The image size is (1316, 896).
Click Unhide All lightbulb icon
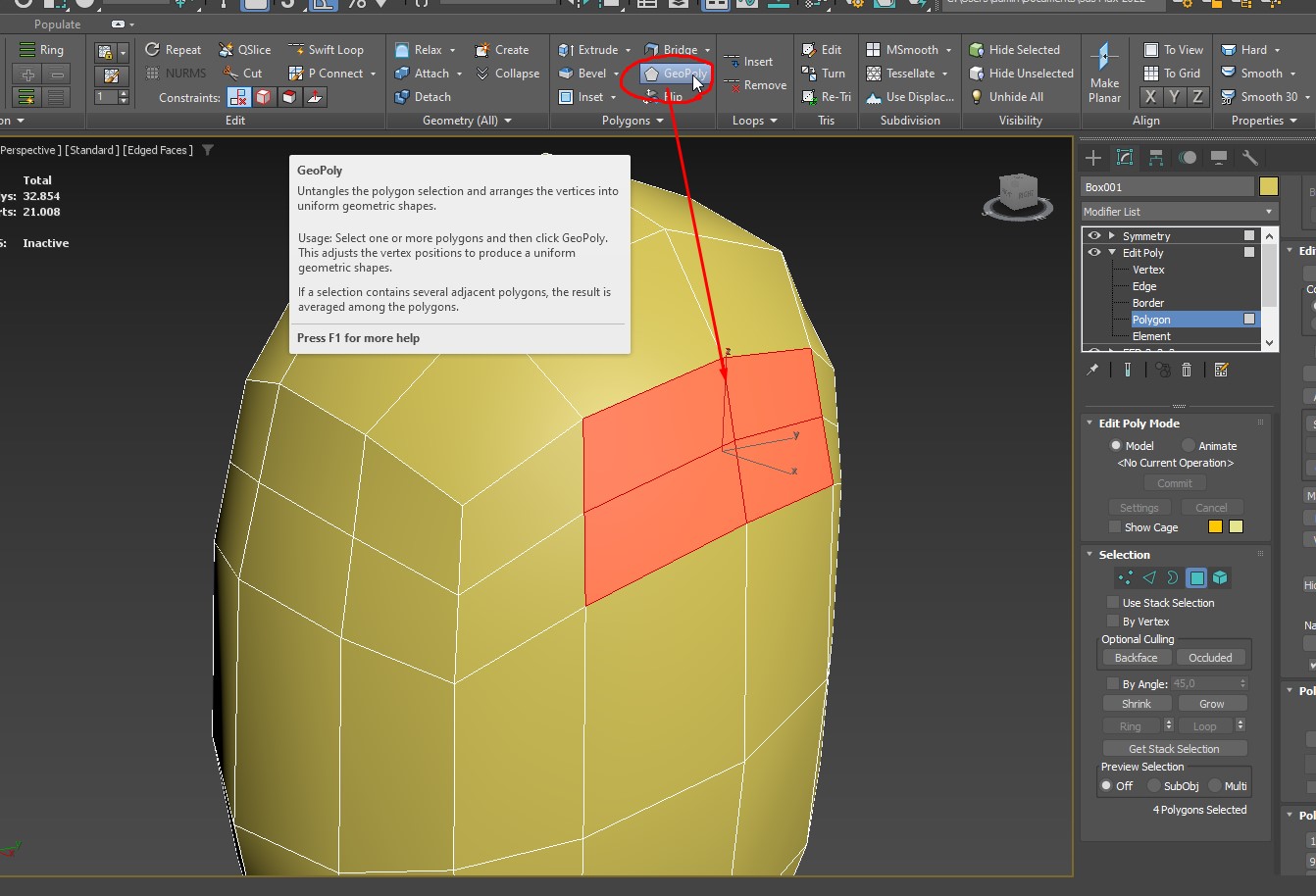coord(977,97)
